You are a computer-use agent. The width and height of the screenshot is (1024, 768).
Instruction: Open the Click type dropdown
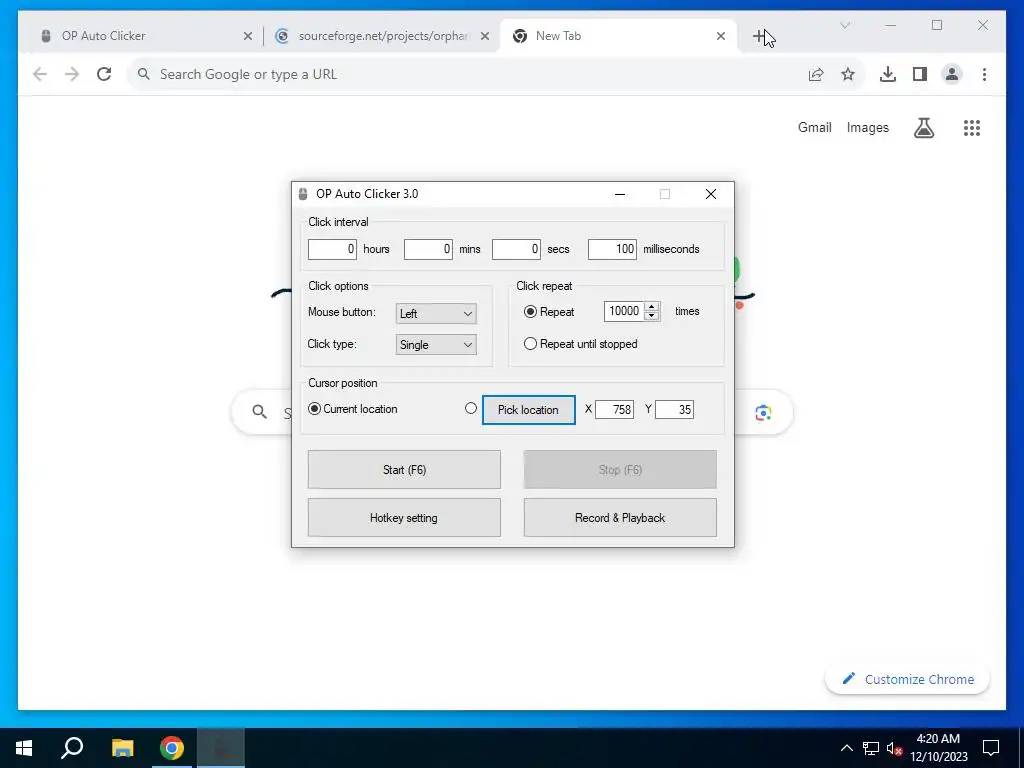436,345
